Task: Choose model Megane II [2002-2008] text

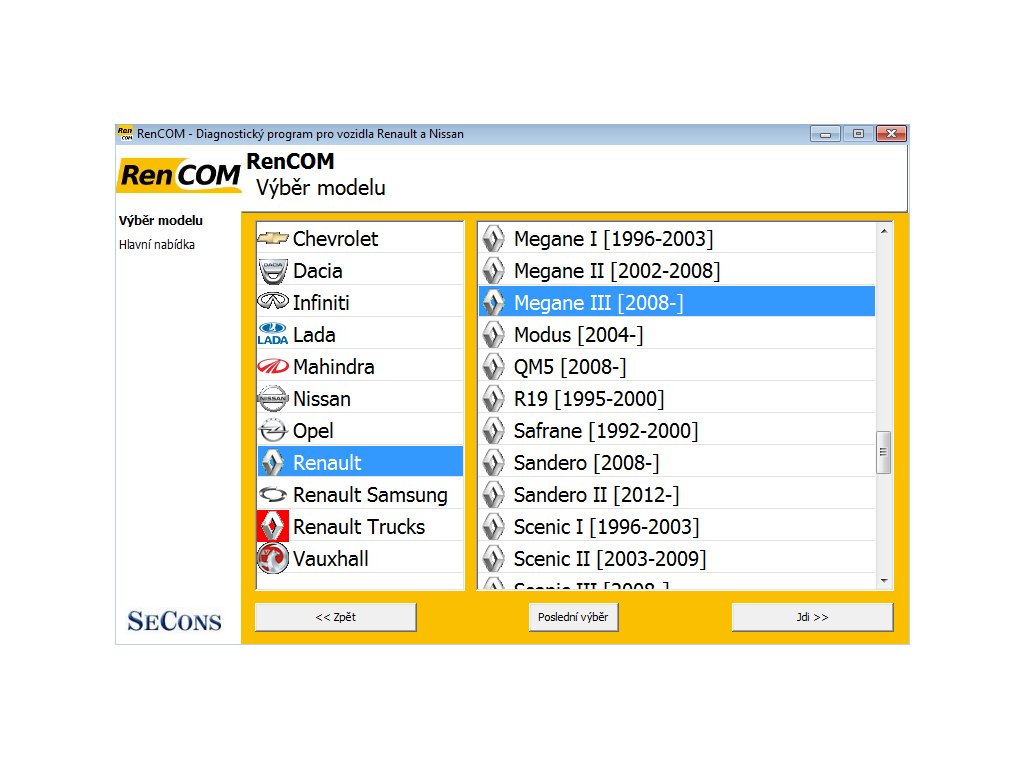Action: tap(617, 270)
